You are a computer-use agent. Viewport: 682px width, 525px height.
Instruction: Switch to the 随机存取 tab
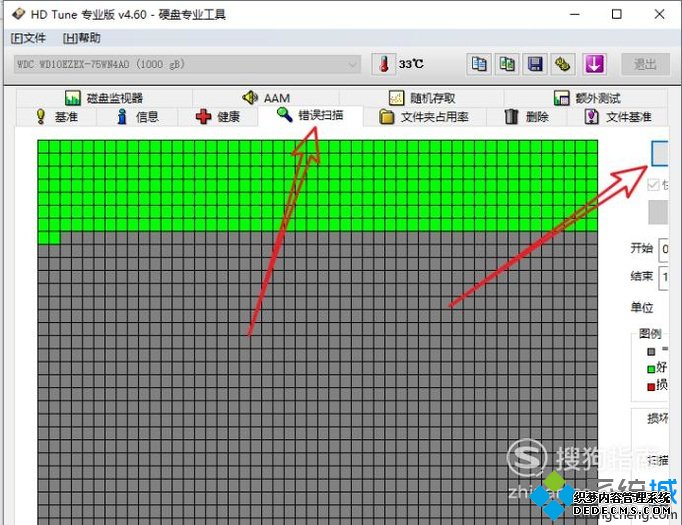[x=421, y=97]
